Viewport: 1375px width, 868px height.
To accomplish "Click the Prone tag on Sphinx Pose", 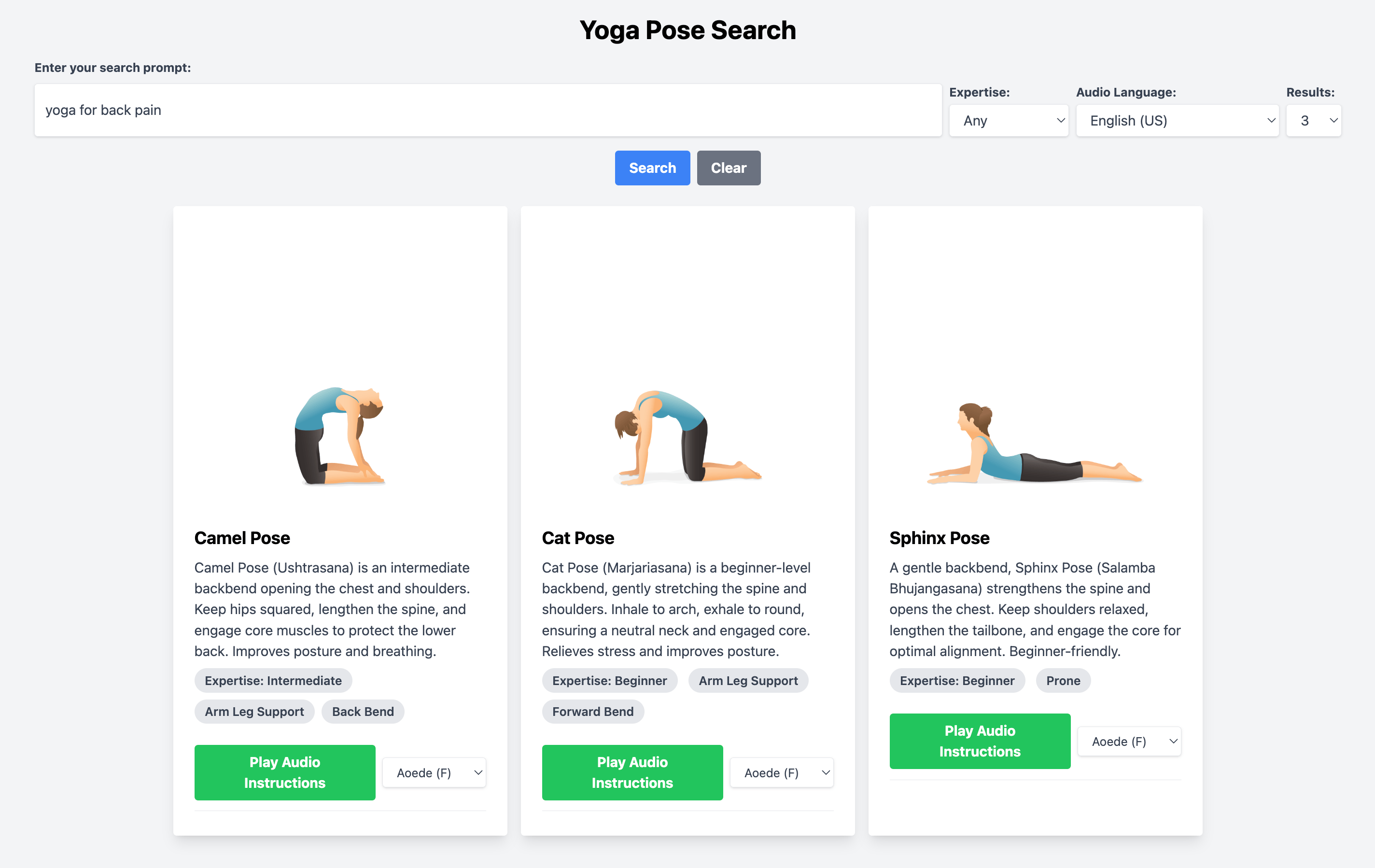I will click(x=1063, y=681).
